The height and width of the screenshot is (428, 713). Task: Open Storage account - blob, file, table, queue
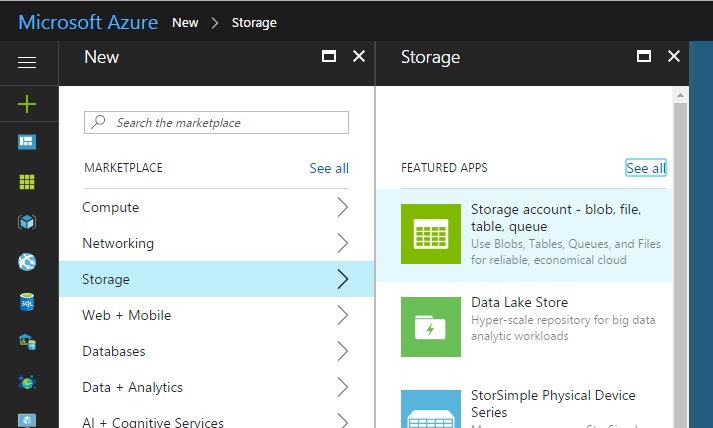pyautogui.click(x=556, y=217)
